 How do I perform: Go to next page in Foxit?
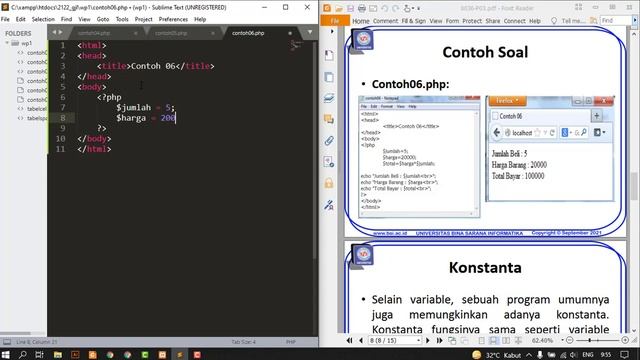[x=428, y=340]
